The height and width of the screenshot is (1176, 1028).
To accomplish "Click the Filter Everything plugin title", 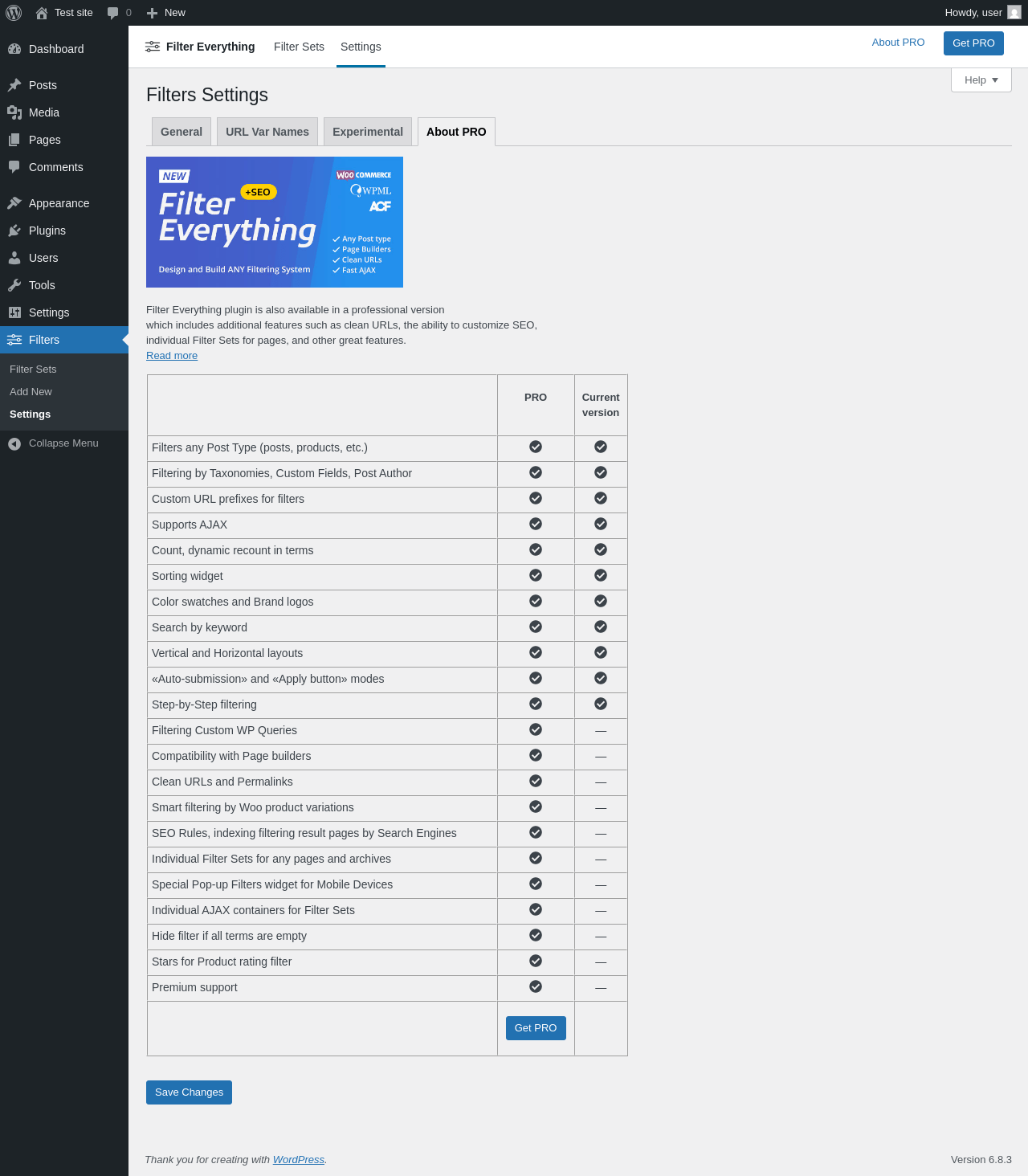I will coord(210,47).
